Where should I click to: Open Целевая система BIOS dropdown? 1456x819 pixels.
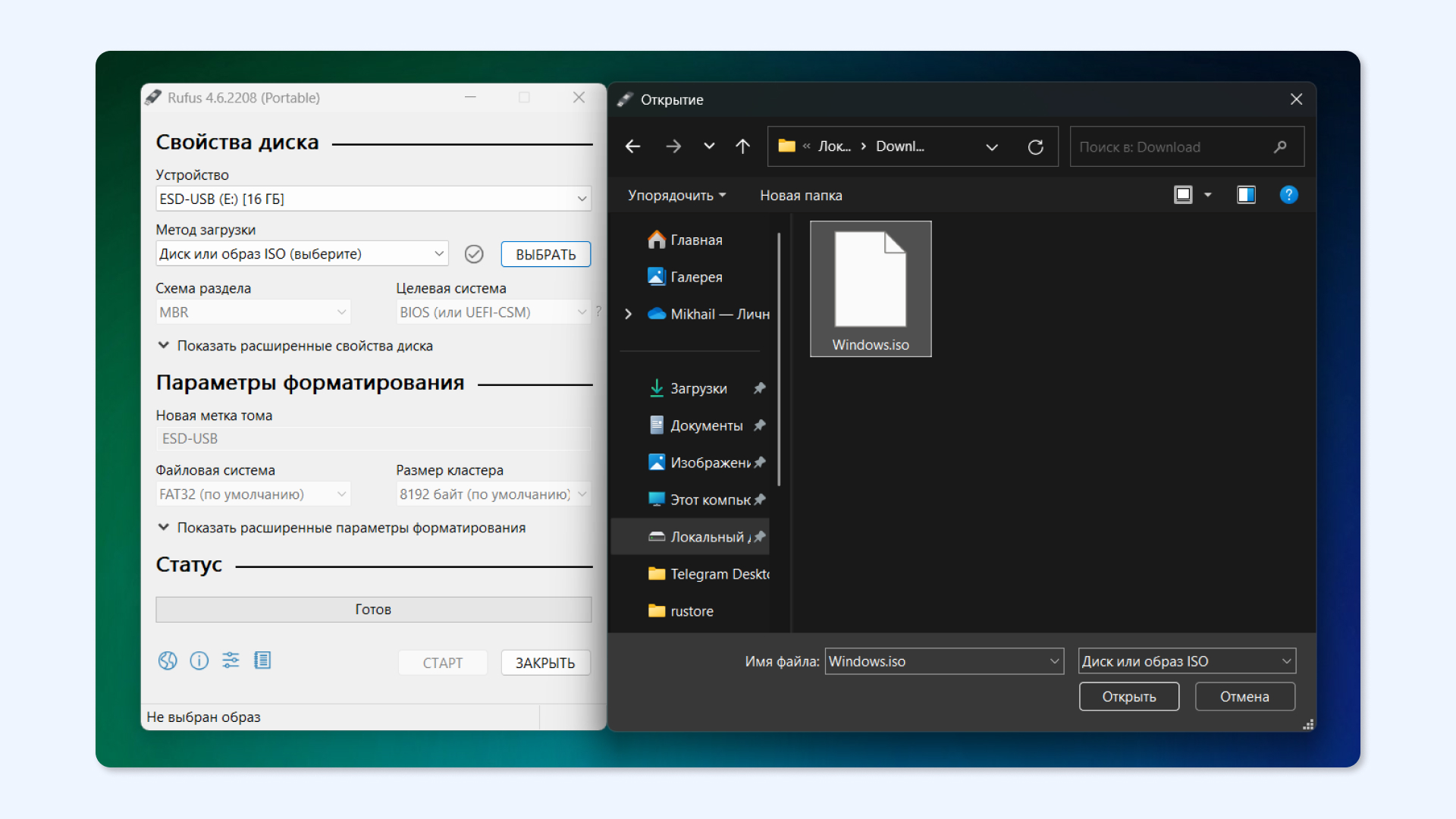493,312
